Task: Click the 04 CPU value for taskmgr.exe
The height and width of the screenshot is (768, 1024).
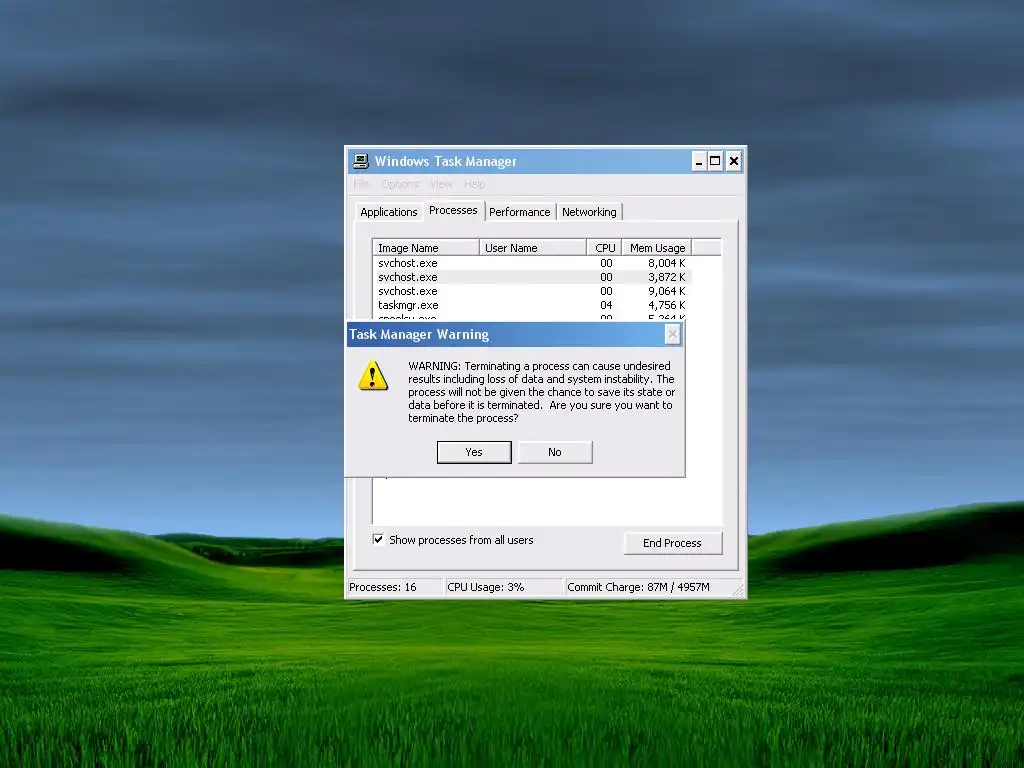Action: pyautogui.click(x=606, y=305)
